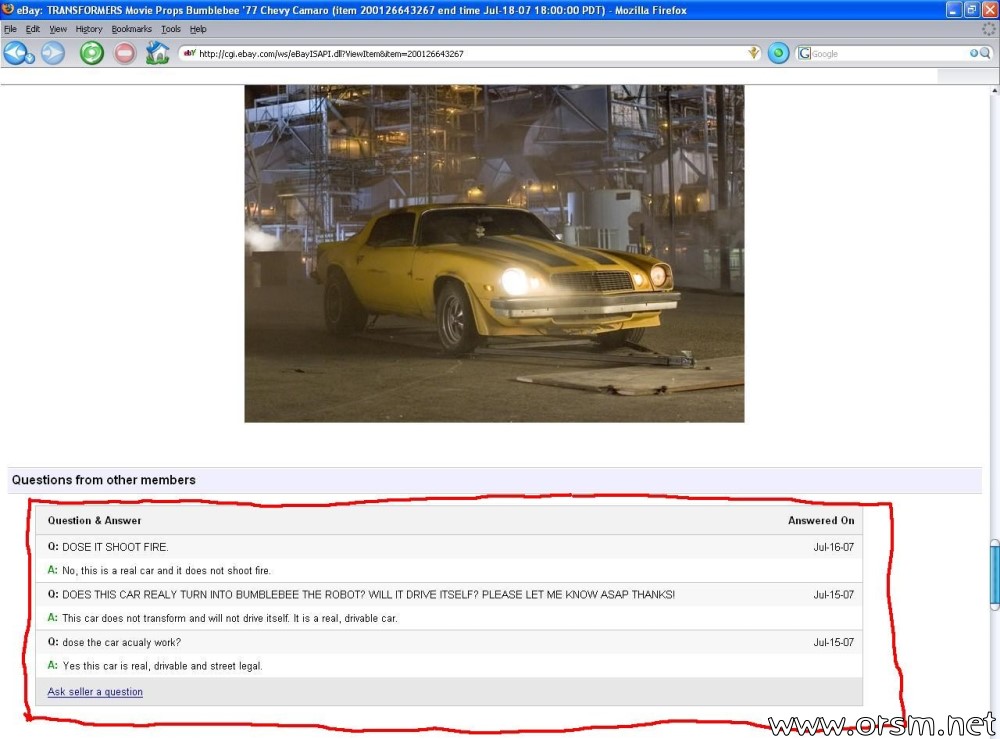1000x739 pixels.
Task: Open the Tools menu
Action: point(171,29)
